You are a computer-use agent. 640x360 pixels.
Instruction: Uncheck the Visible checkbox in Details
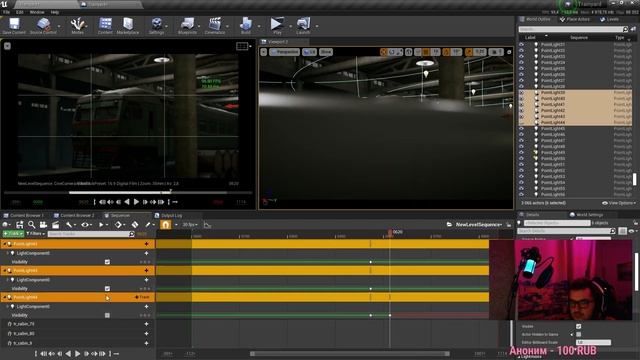578,326
